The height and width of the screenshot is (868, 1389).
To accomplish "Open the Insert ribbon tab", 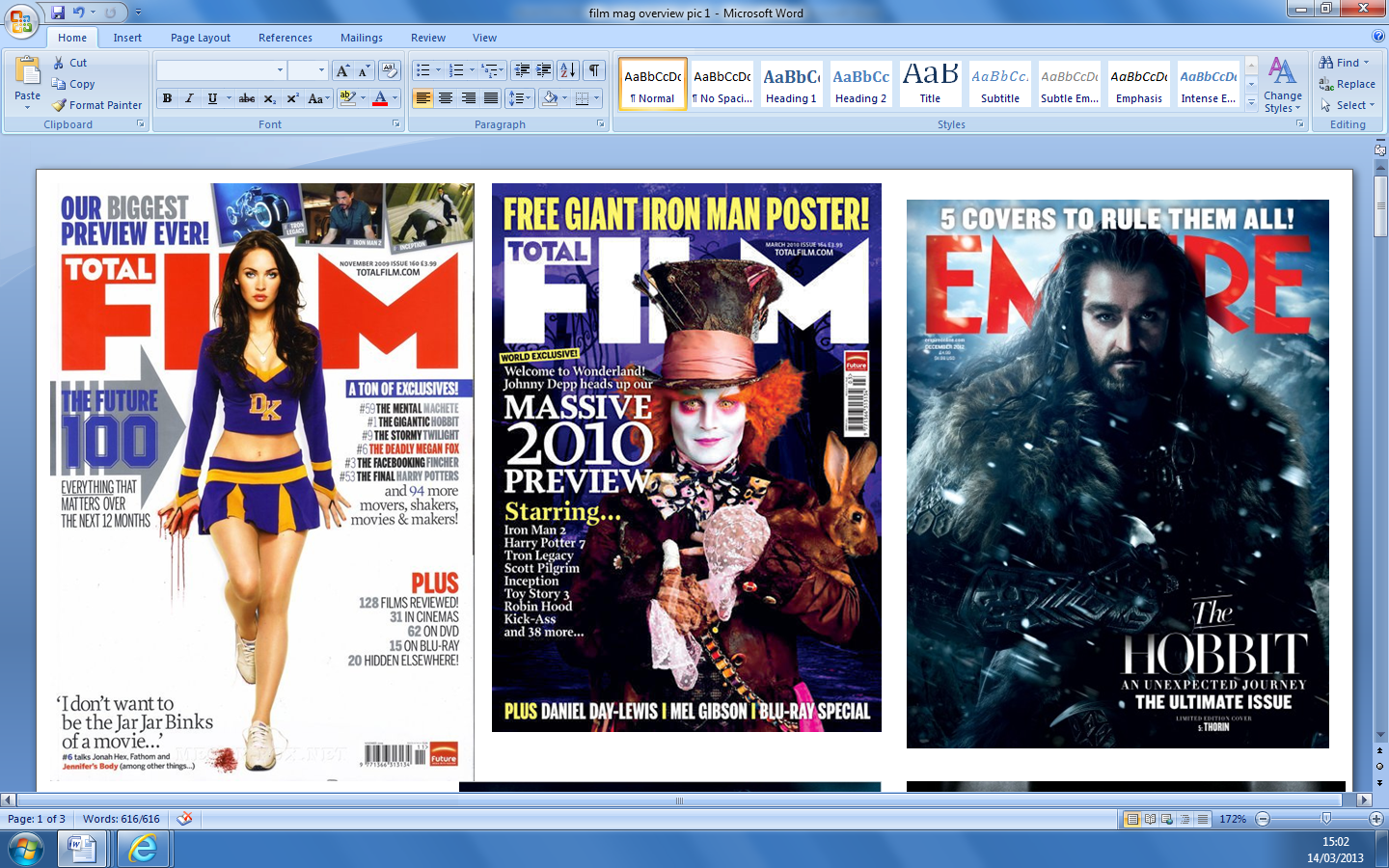I will click(127, 38).
